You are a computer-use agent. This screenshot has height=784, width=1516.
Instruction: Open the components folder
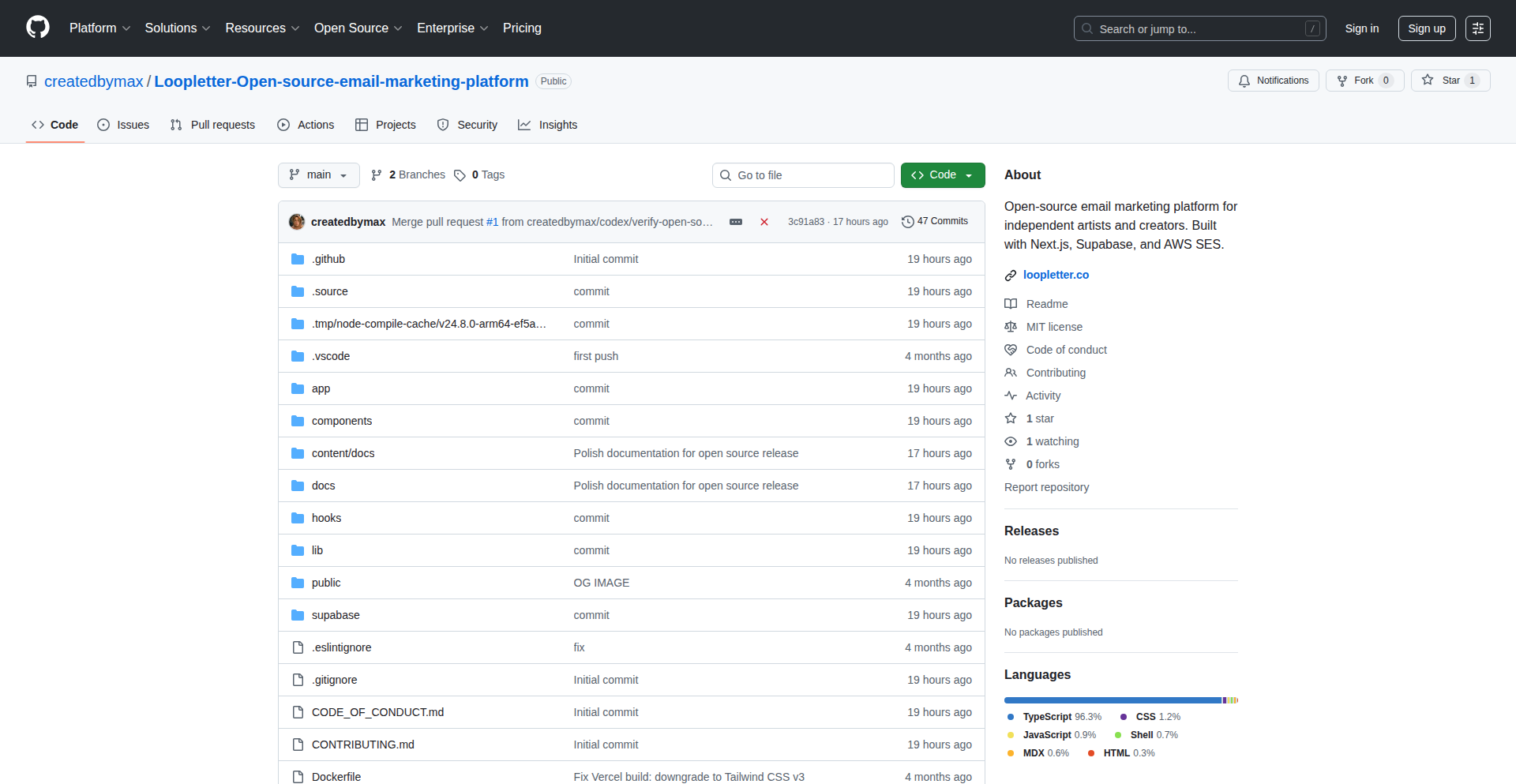point(342,421)
